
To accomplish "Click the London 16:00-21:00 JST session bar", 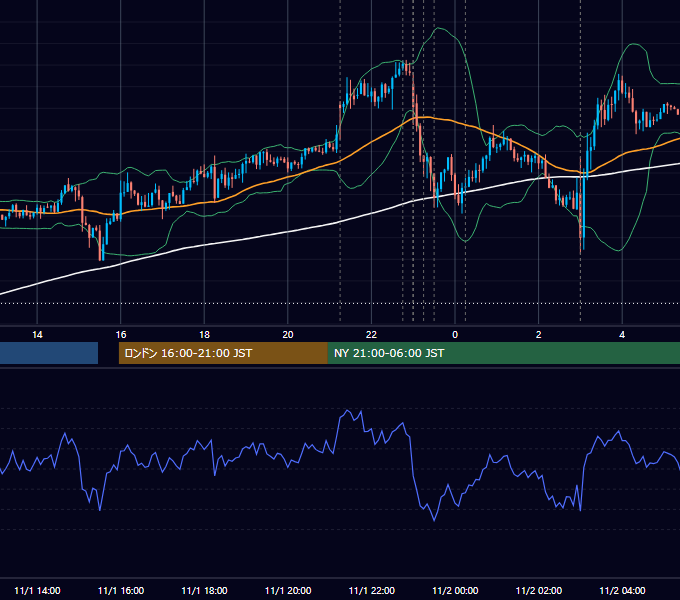I will coord(223,353).
